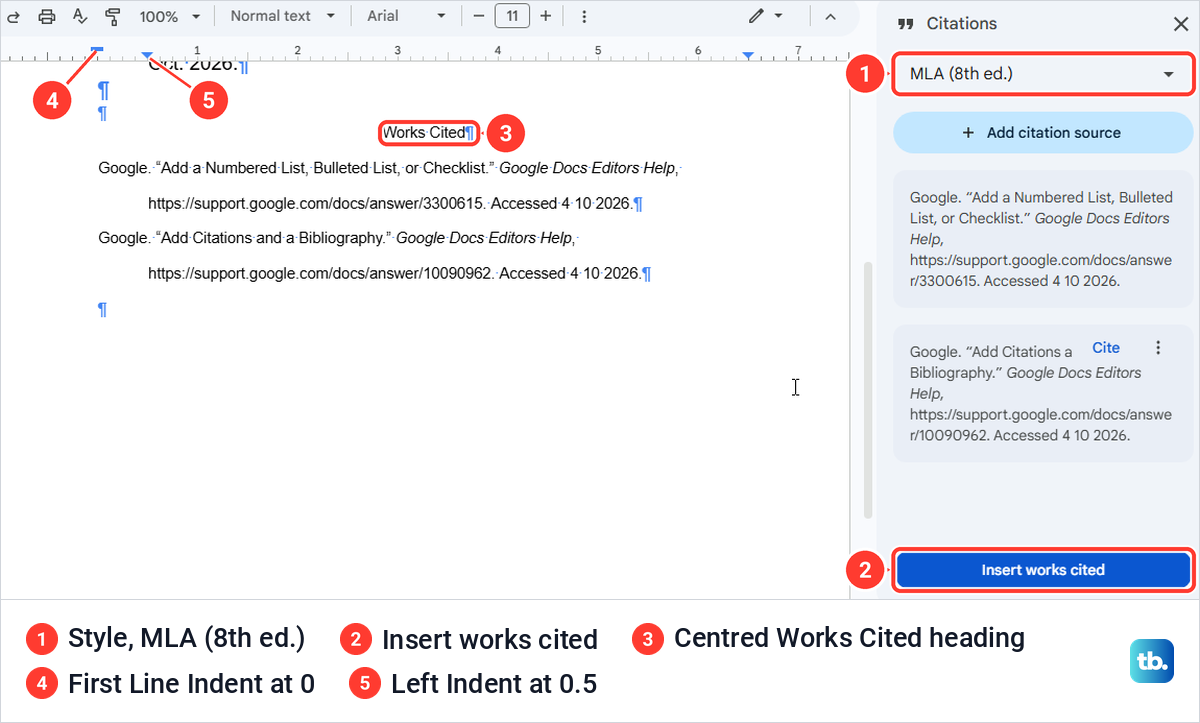Click the font size field showing 11
The height and width of the screenshot is (723, 1200).
click(512, 16)
